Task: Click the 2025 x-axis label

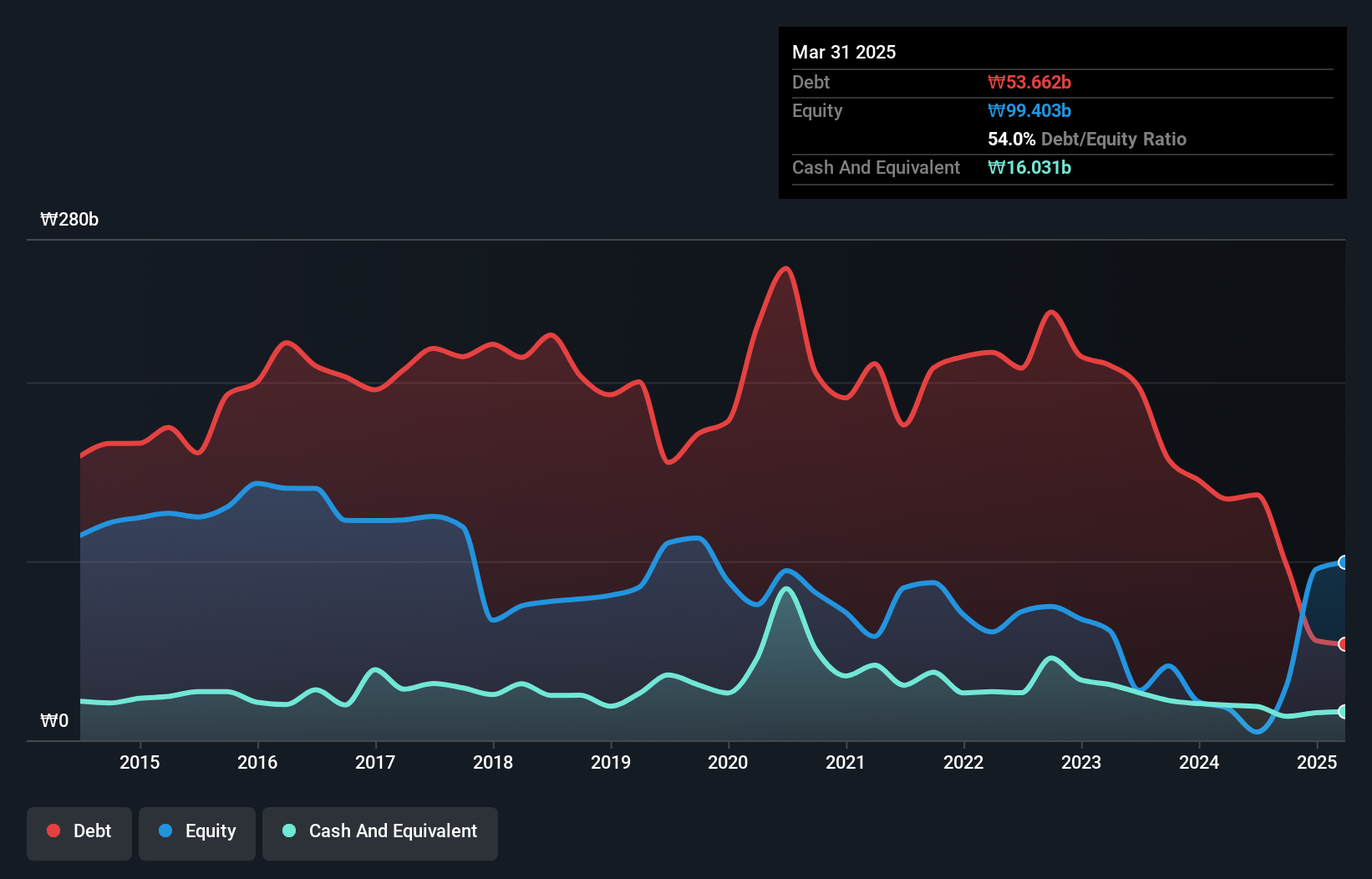Action: 1317,762
